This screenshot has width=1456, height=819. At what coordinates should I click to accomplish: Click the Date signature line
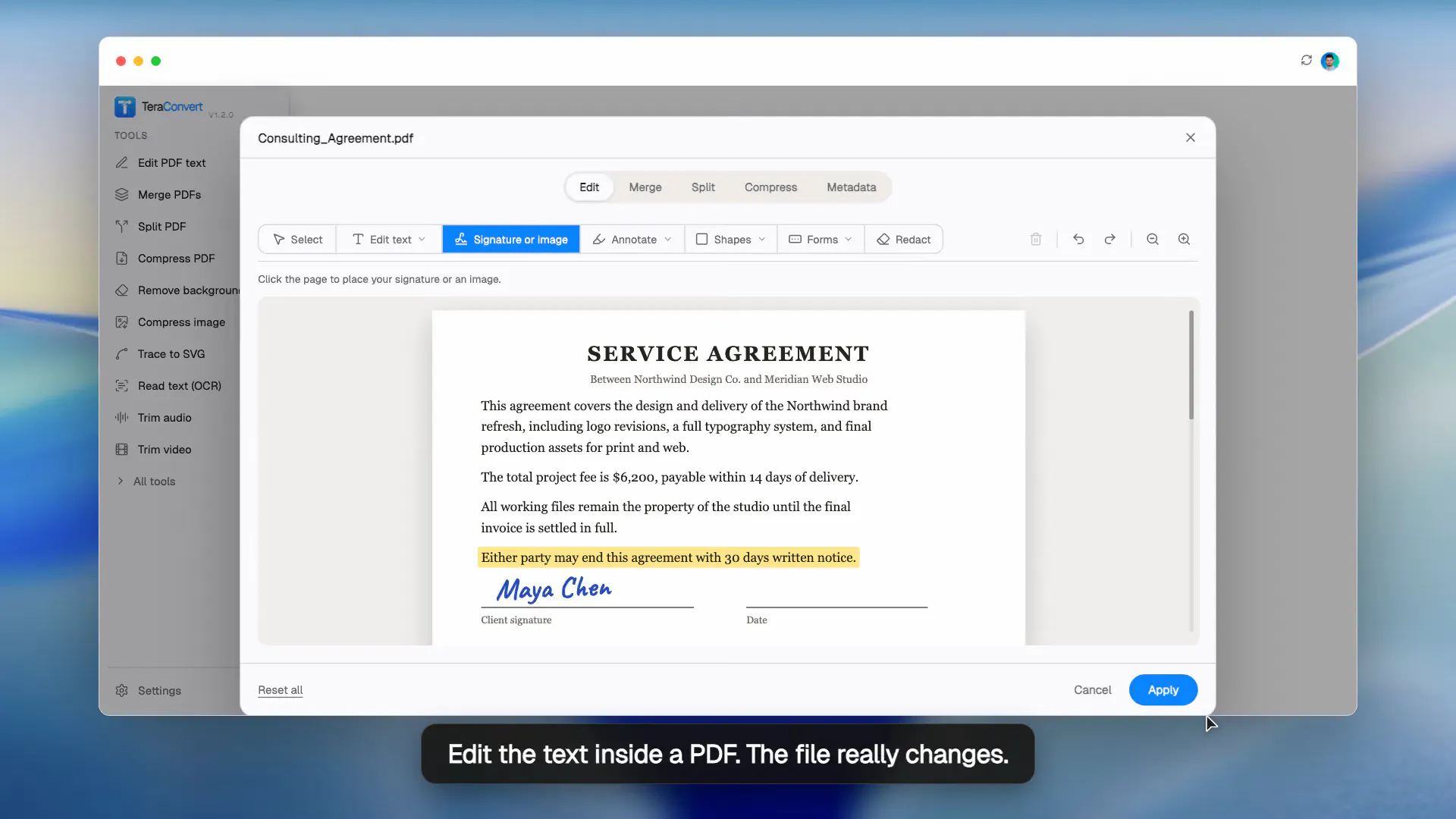836,607
